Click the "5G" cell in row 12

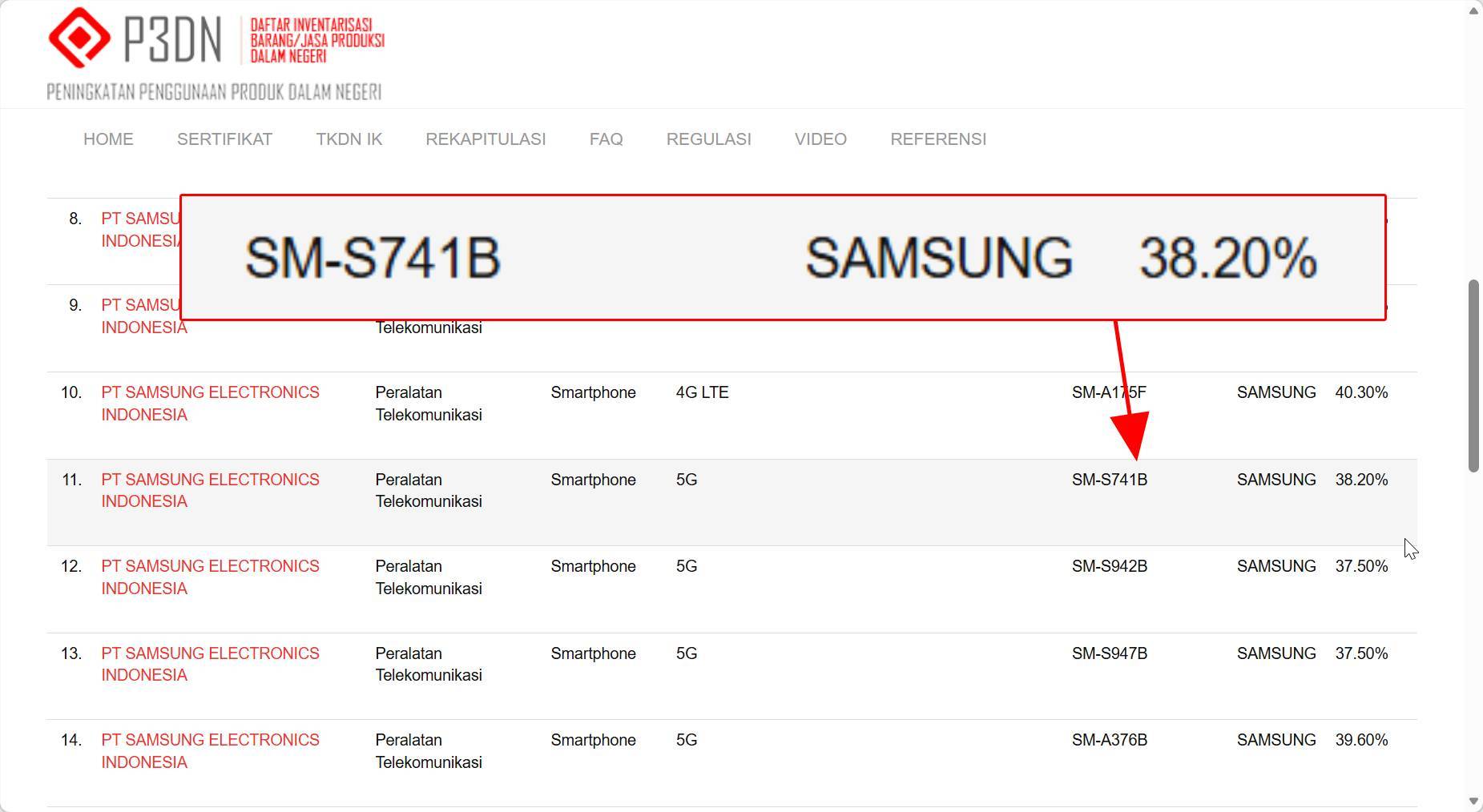click(687, 566)
